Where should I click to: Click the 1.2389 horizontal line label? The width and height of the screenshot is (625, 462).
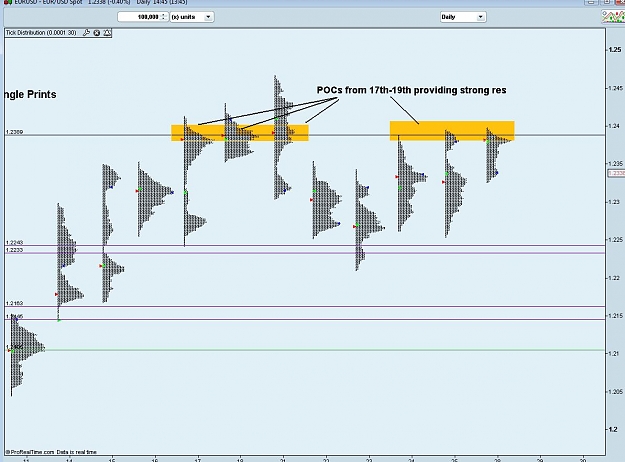15,132
